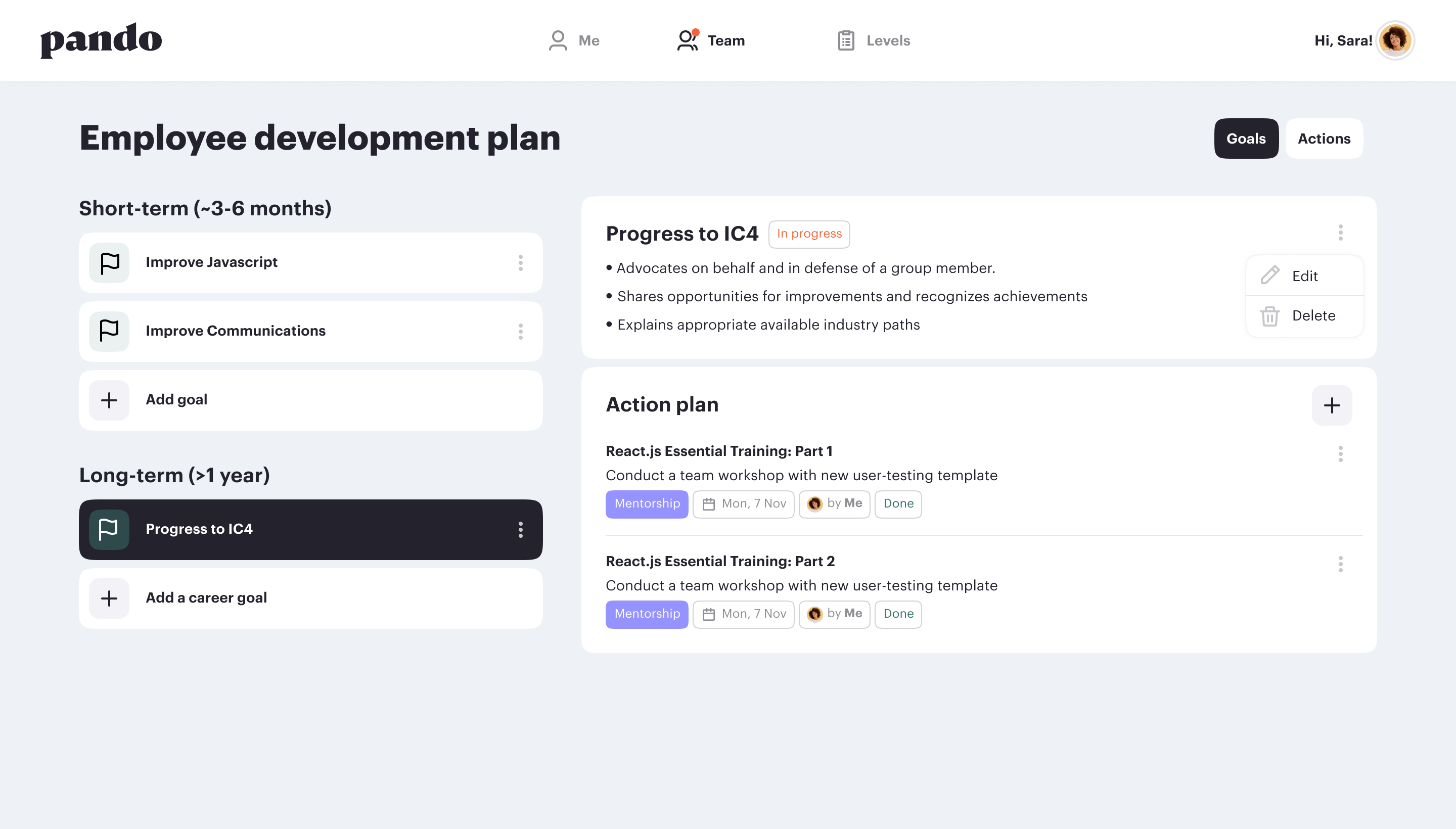Open kebab menu on Improve Communications goal

(x=520, y=332)
